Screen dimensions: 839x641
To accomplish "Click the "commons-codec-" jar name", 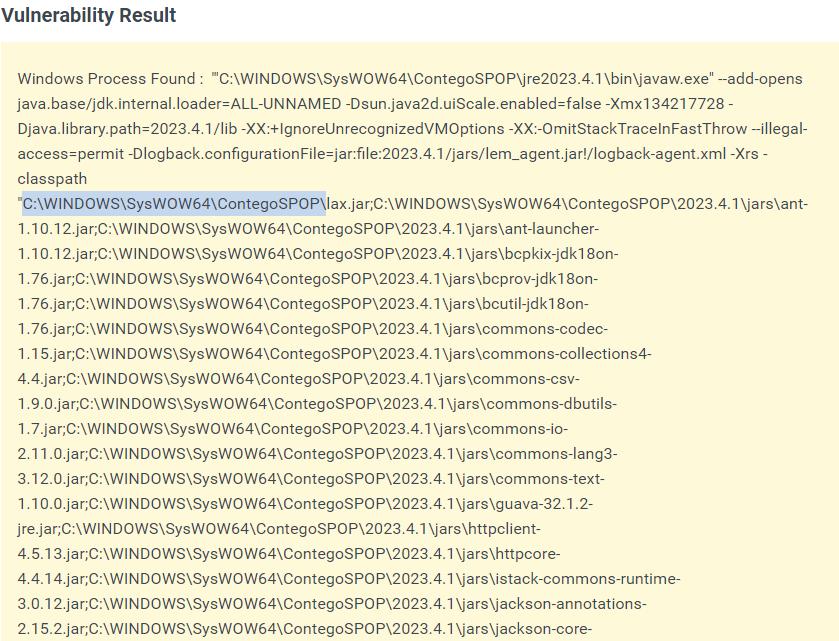I will coord(545,329).
